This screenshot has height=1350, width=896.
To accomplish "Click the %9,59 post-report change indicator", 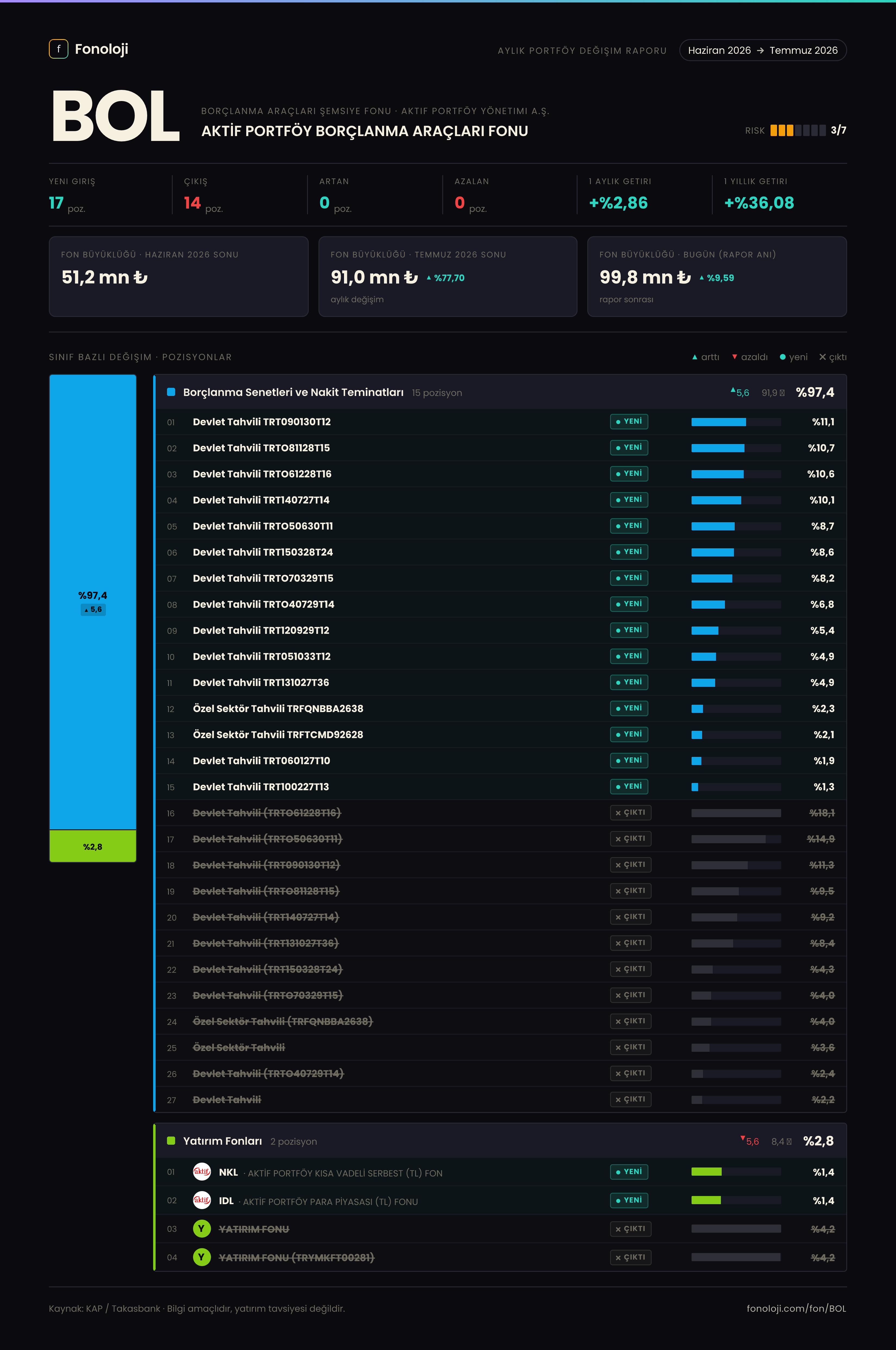I will [x=717, y=278].
